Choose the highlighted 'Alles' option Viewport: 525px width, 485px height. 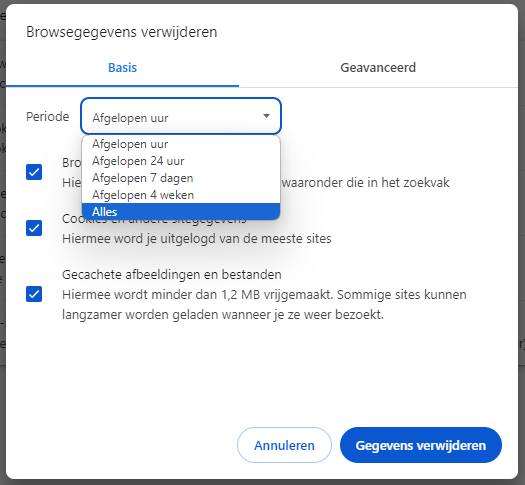pos(181,212)
